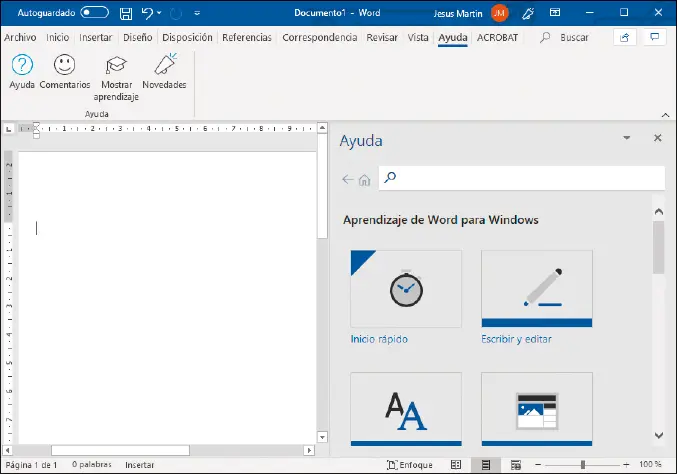Expand the Undo history dropdown arrow
This screenshot has height=474, width=677.
(161, 13)
